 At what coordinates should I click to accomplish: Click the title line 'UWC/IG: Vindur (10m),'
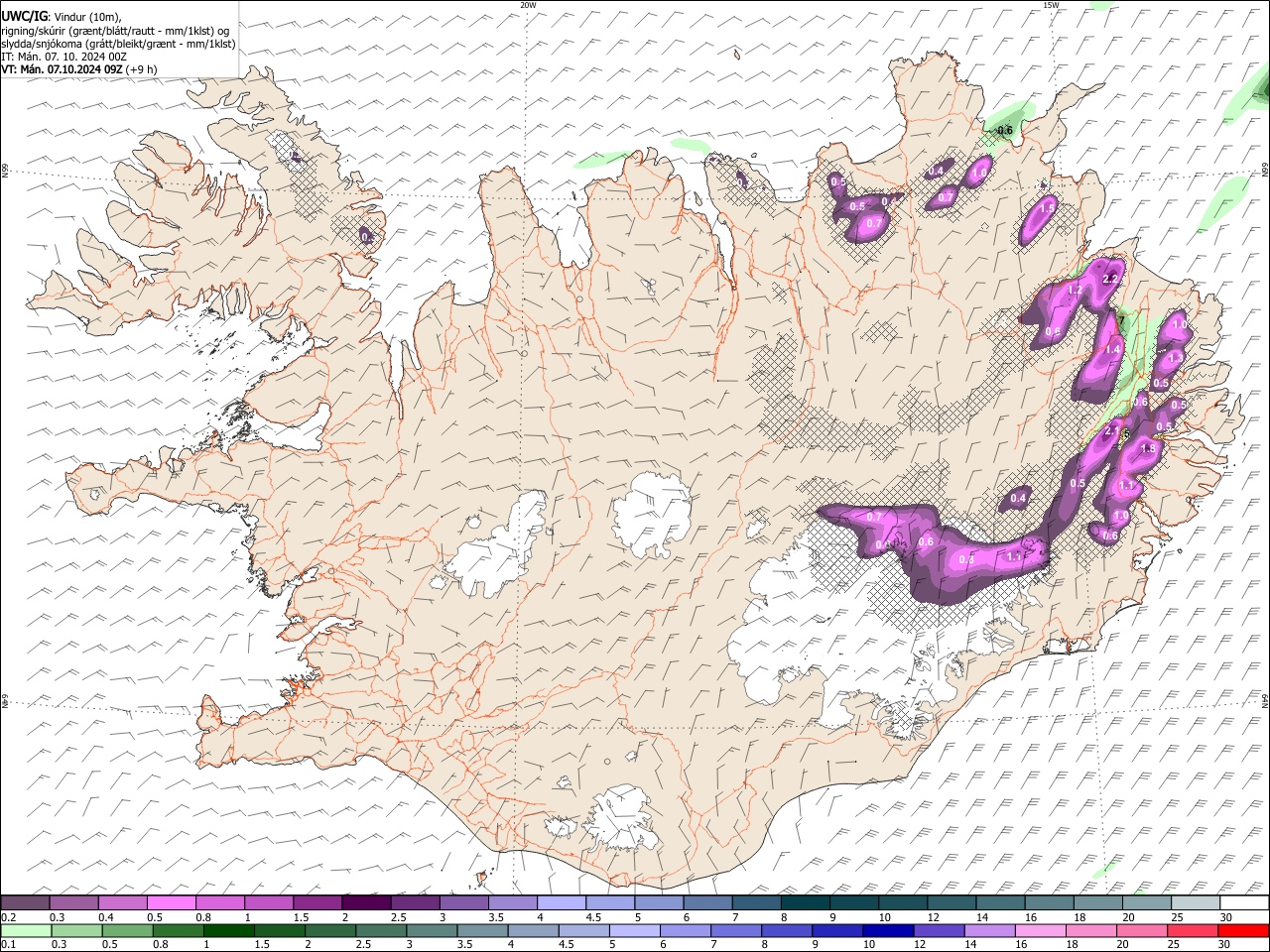point(63,16)
